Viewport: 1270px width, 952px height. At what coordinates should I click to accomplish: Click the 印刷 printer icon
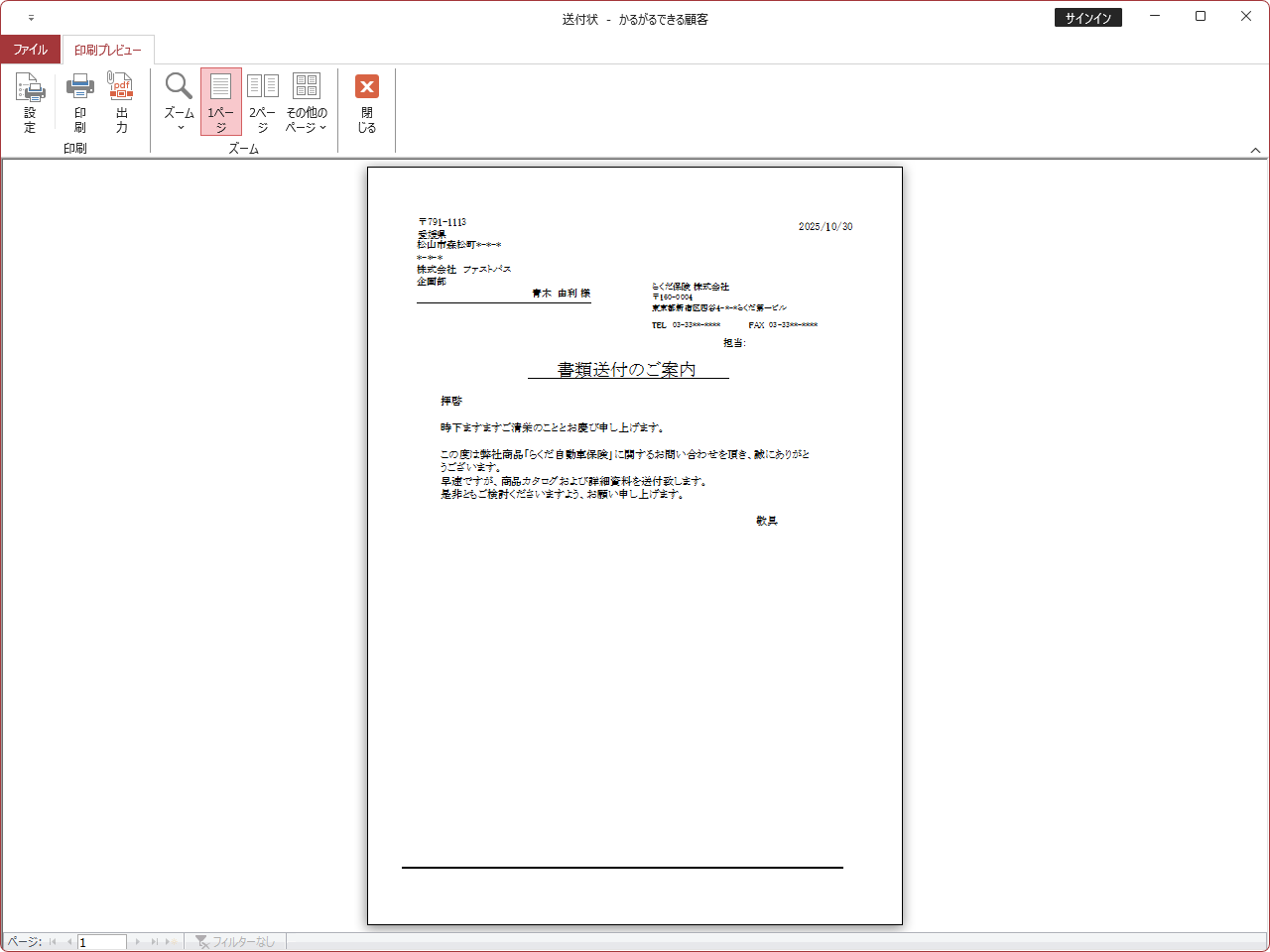tap(79, 102)
